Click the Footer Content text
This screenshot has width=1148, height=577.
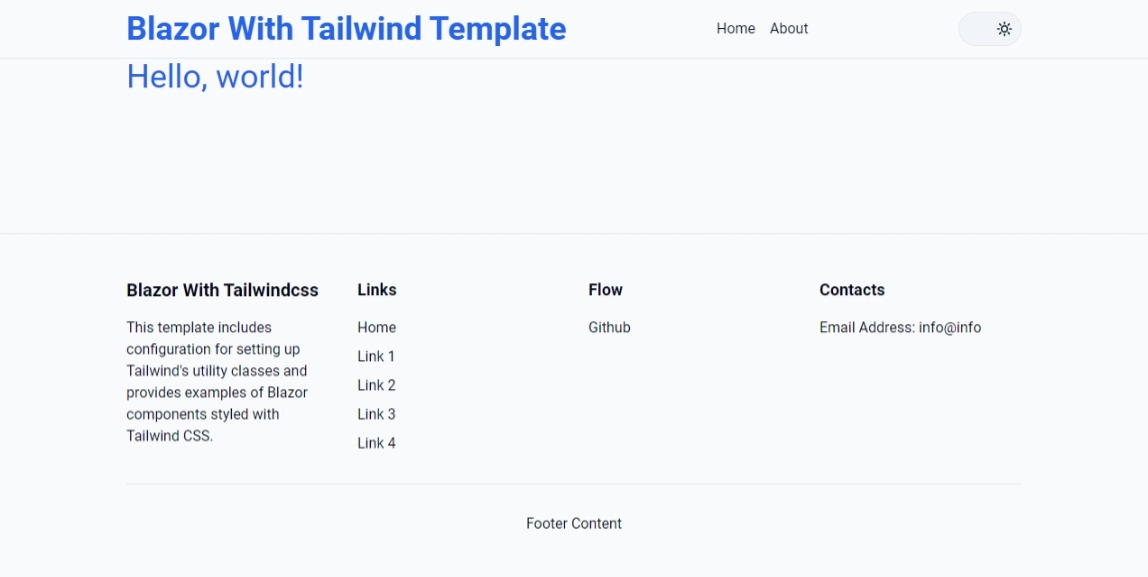pyautogui.click(x=574, y=523)
